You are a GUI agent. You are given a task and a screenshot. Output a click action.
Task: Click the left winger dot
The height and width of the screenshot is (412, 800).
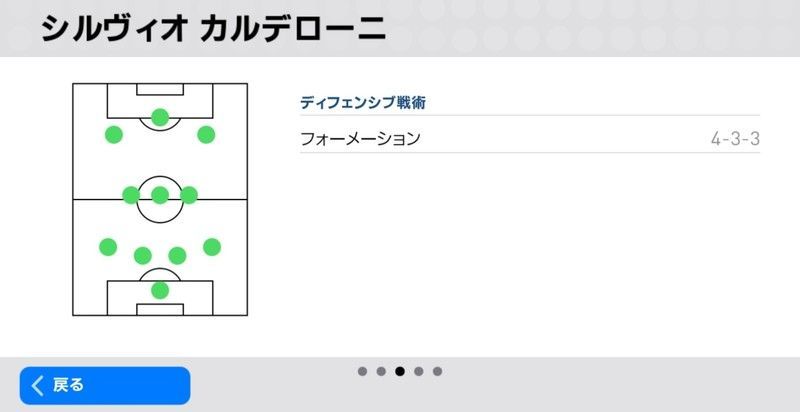click(x=114, y=135)
